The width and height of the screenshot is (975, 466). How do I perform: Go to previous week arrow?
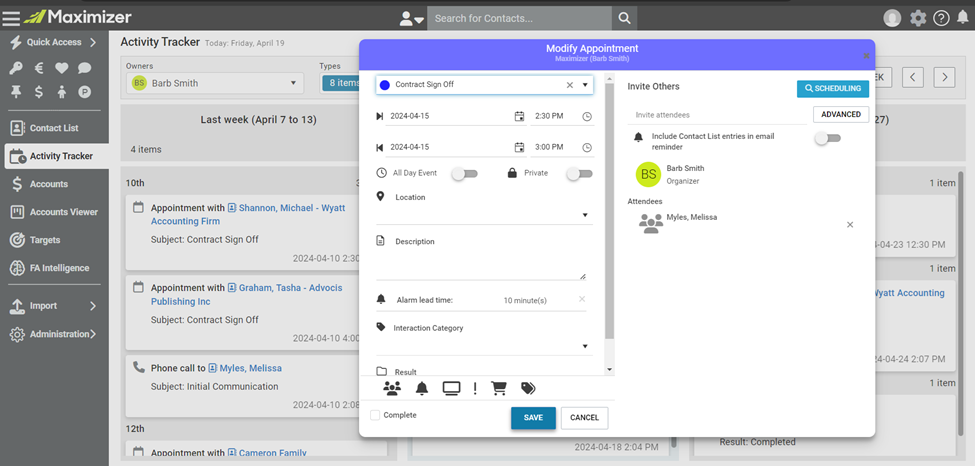[913, 77]
